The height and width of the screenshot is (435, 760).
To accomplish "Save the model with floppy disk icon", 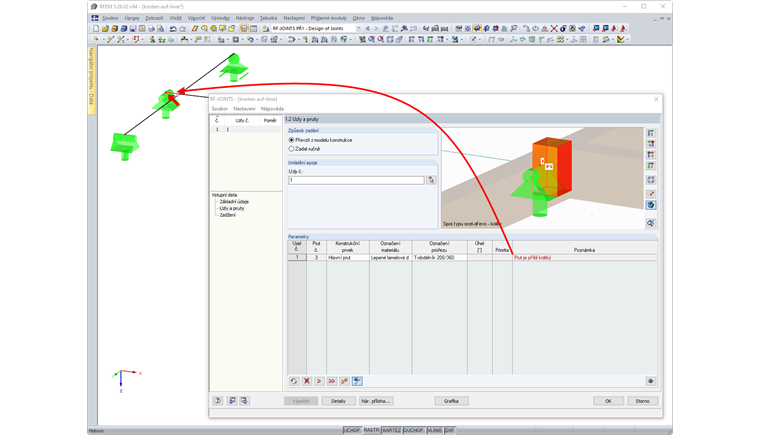I will click(x=133, y=29).
